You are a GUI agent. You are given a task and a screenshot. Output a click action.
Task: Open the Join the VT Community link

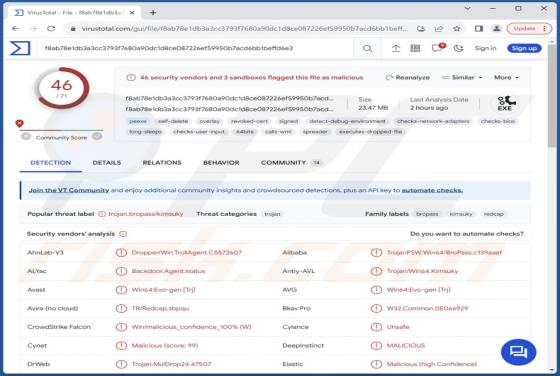[x=69, y=190]
